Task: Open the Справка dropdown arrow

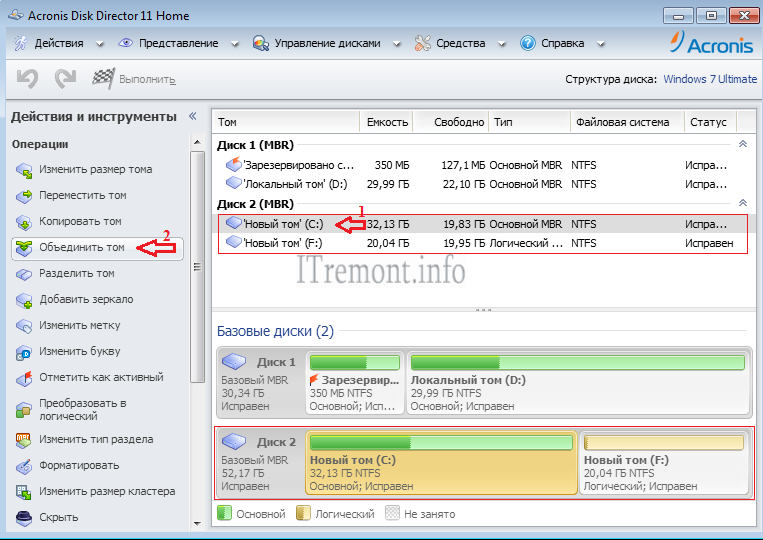Action: click(600, 44)
